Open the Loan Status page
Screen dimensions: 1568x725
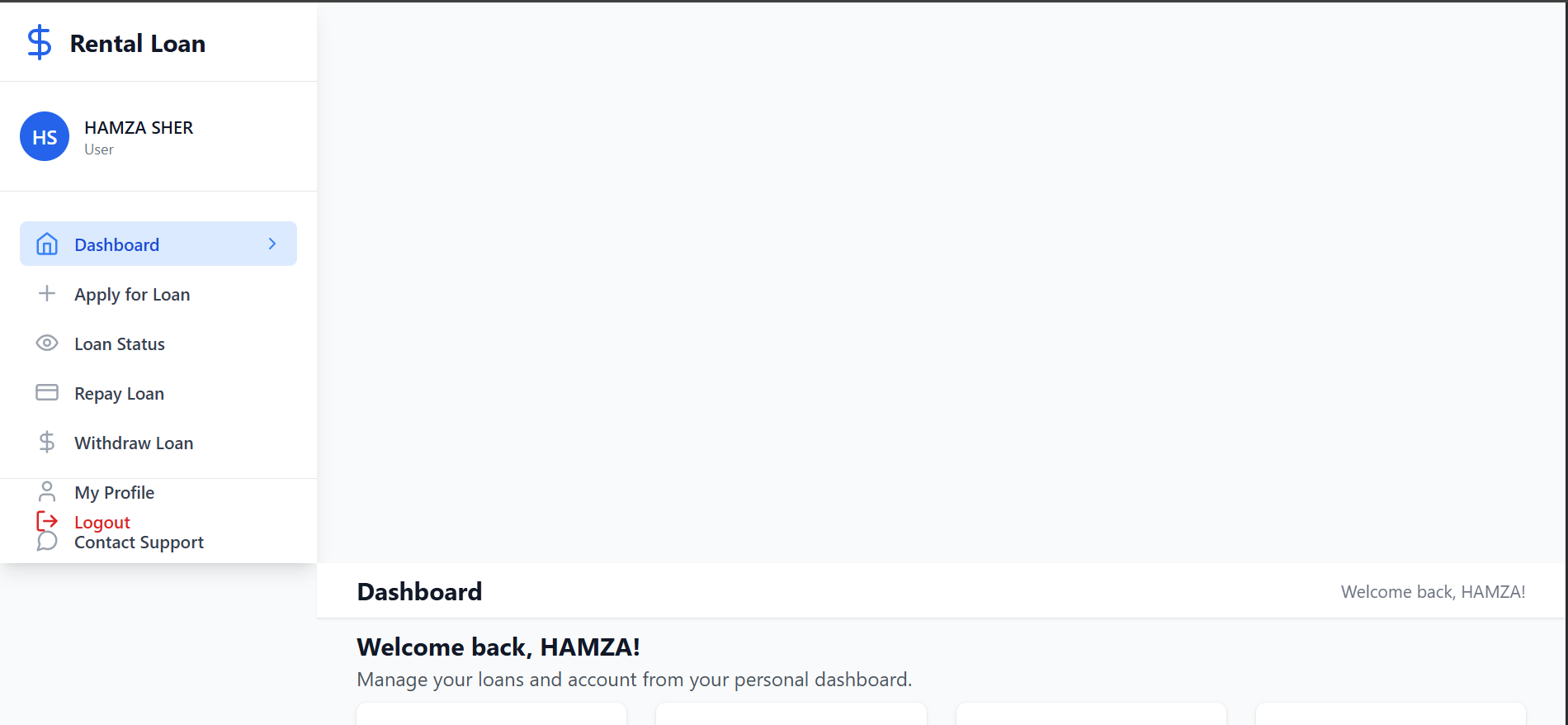pyautogui.click(x=158, y=344)
